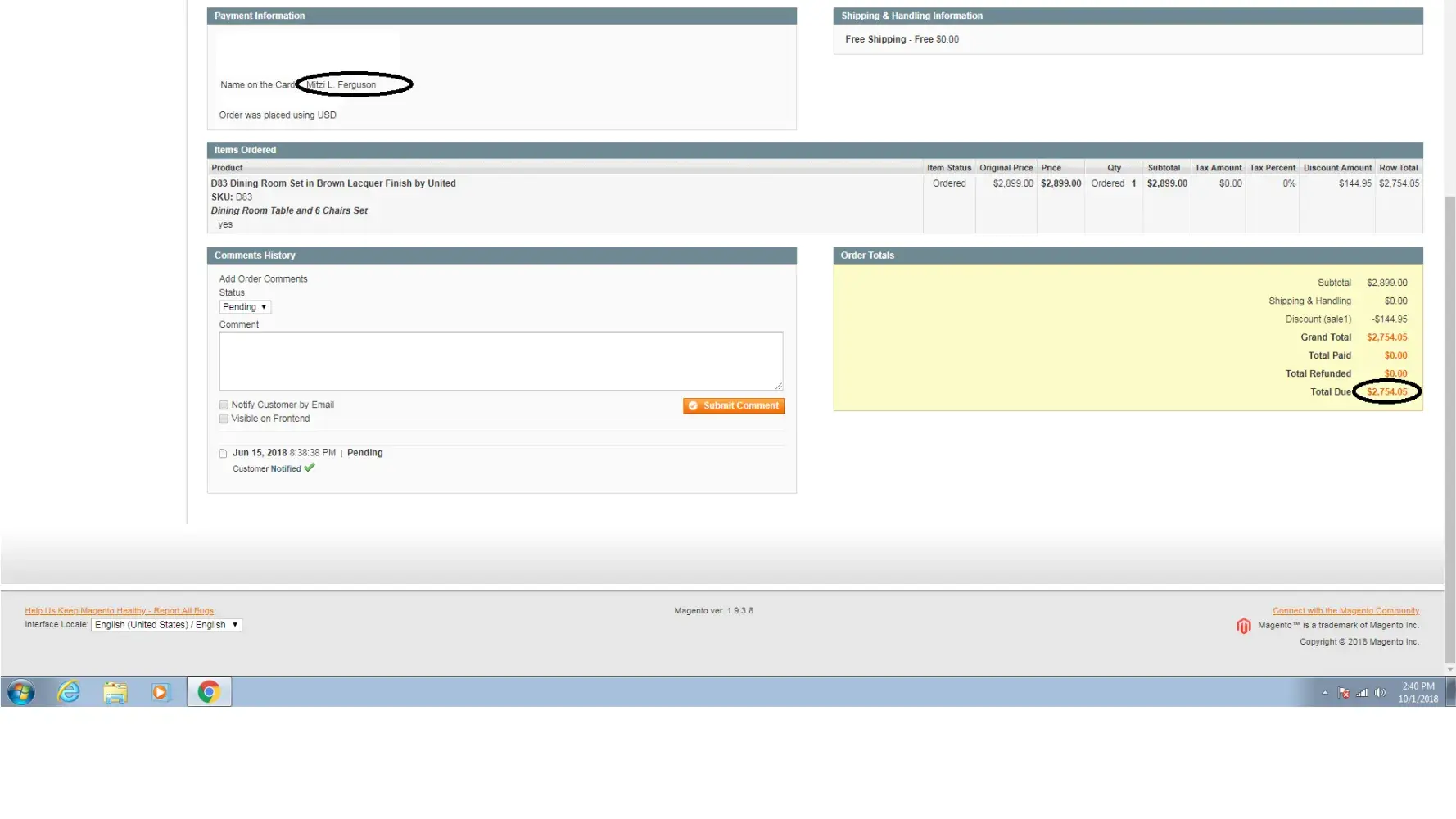Open the network signal tray icon
Viewport: 1456px width, 819px height.
[1362, 693]
